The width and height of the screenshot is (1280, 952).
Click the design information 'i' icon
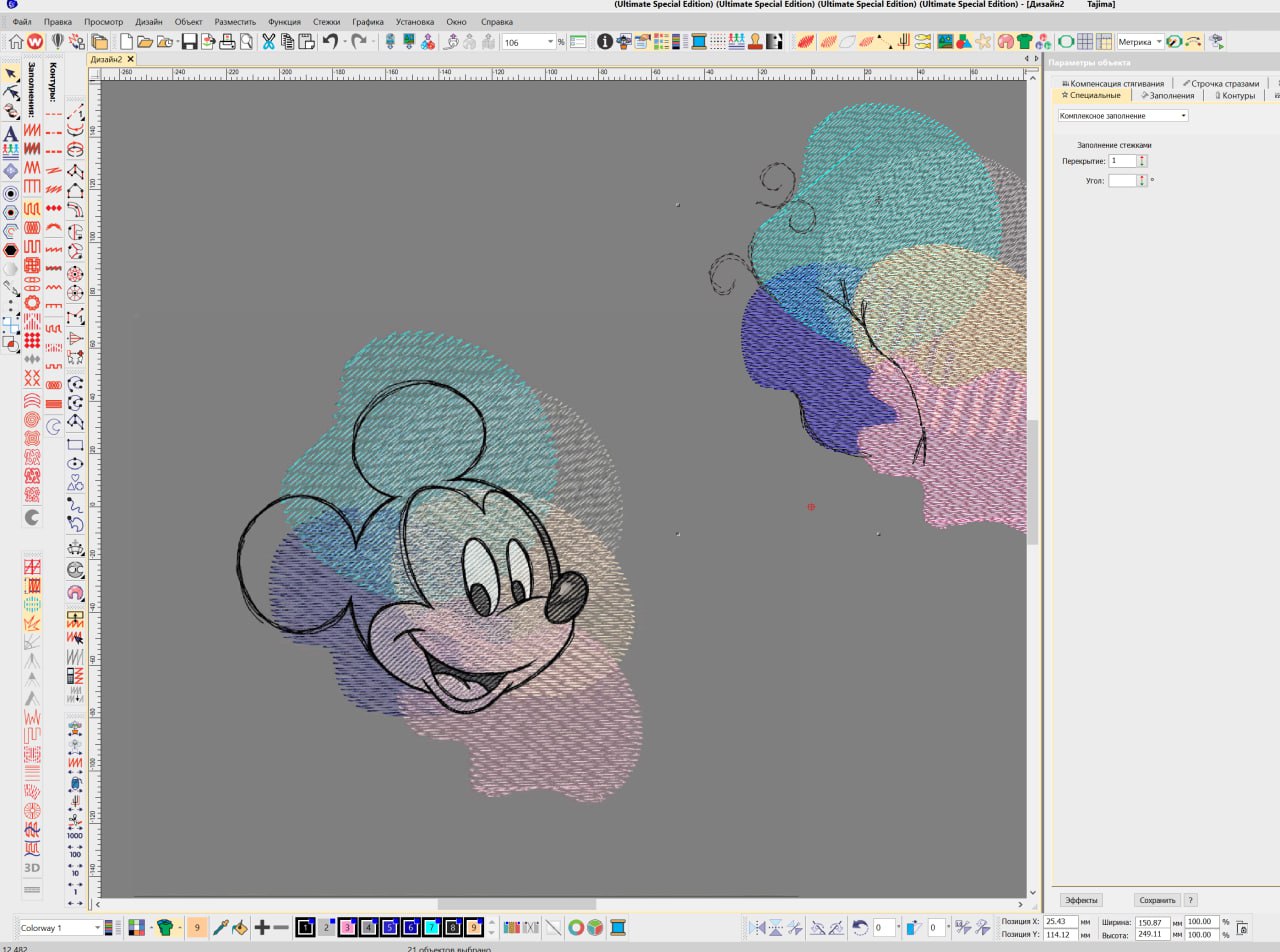point(605,42)
